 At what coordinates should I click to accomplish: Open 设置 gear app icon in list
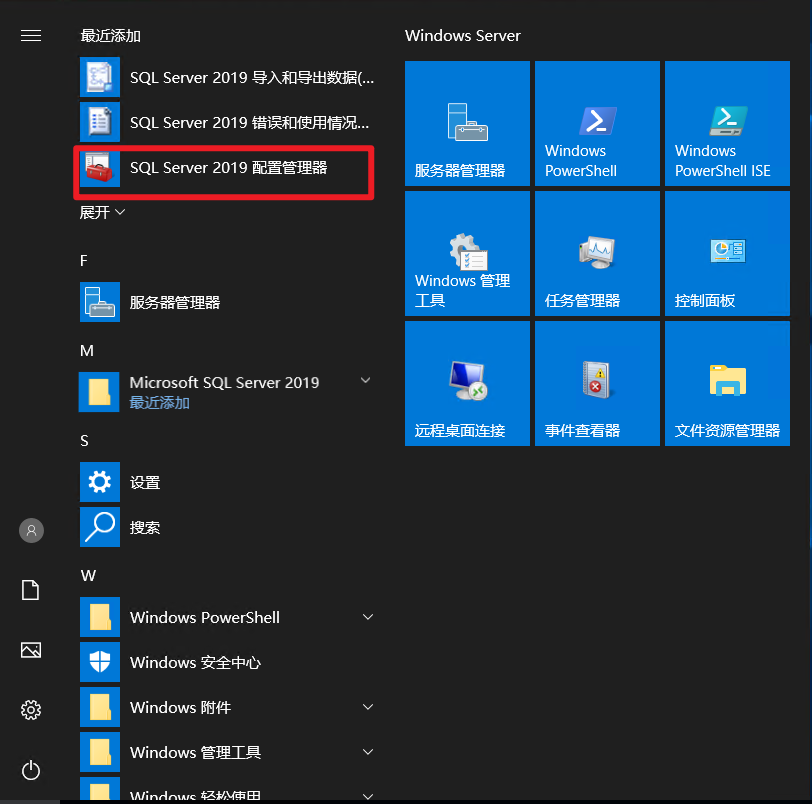coord(99,482)
